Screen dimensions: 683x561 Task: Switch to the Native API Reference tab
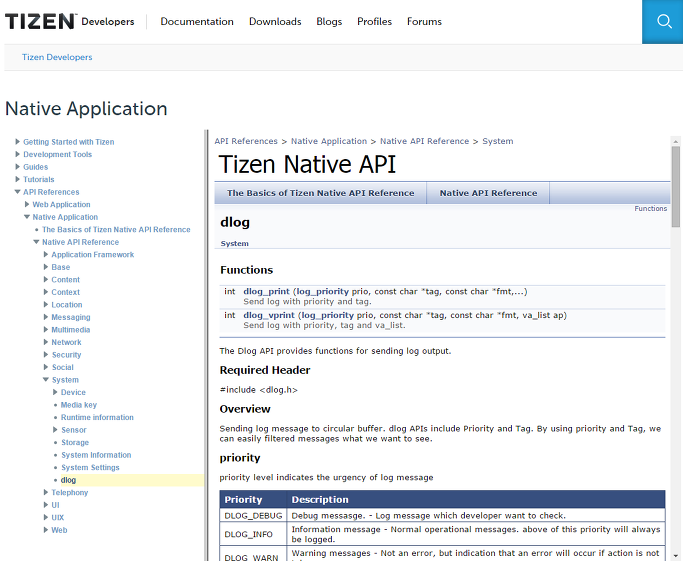(x=488, y=193)
